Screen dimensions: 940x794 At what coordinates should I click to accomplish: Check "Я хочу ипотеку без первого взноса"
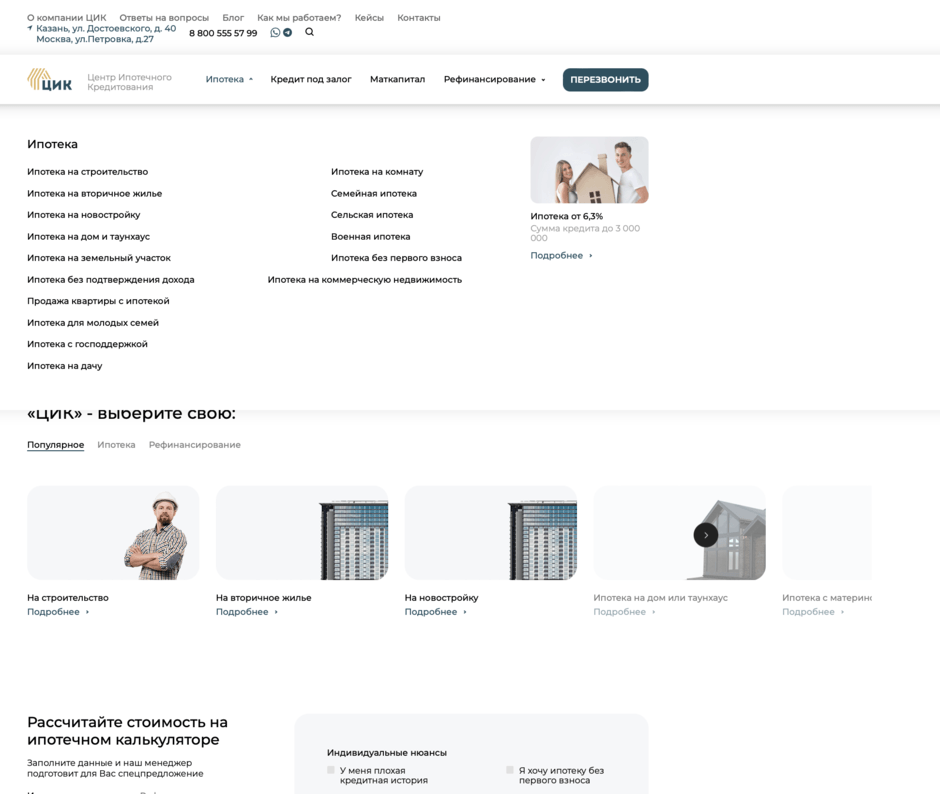[x=510, y=769]
